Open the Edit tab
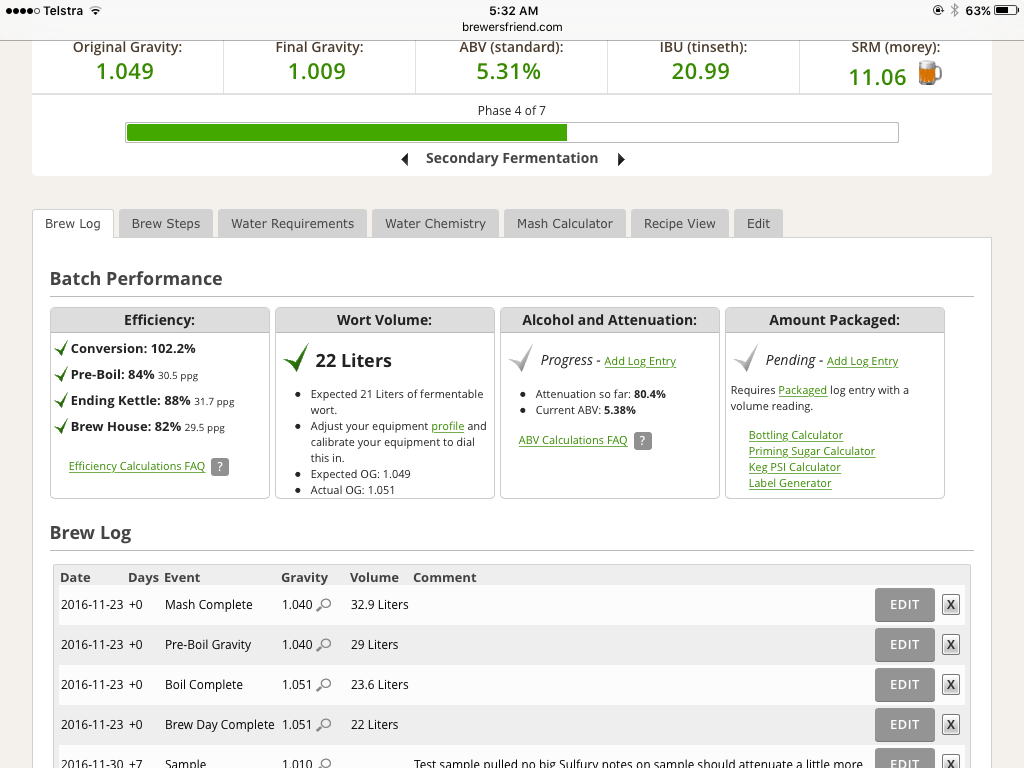Screen dimensions: 1024x768 pos(758,223)
